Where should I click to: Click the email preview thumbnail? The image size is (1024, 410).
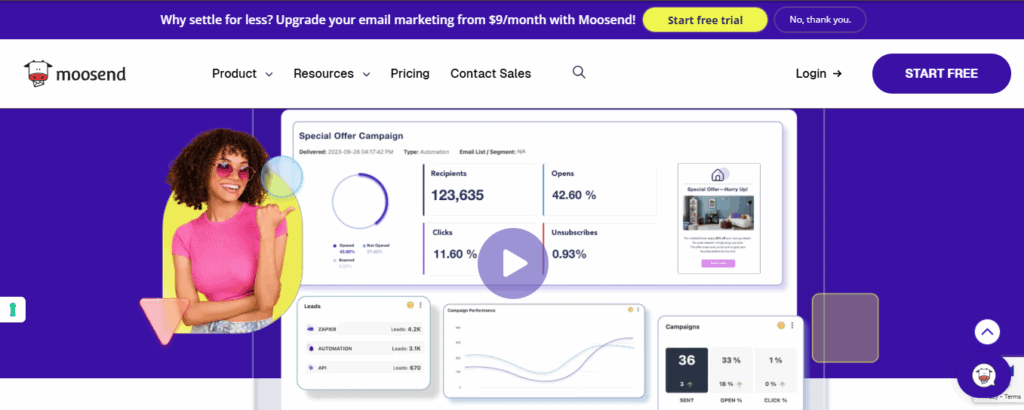tap(719, 218)
